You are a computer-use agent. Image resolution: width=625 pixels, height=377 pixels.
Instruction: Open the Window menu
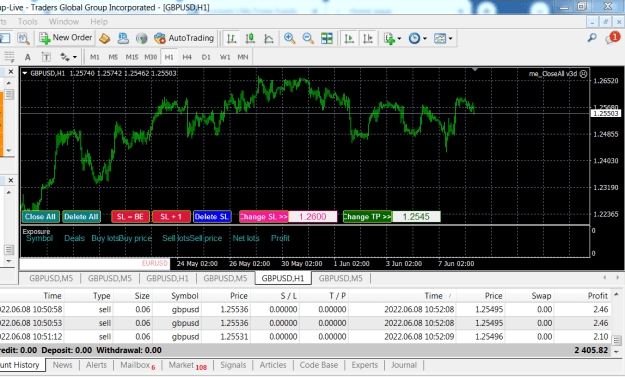[x=64, y=22]
